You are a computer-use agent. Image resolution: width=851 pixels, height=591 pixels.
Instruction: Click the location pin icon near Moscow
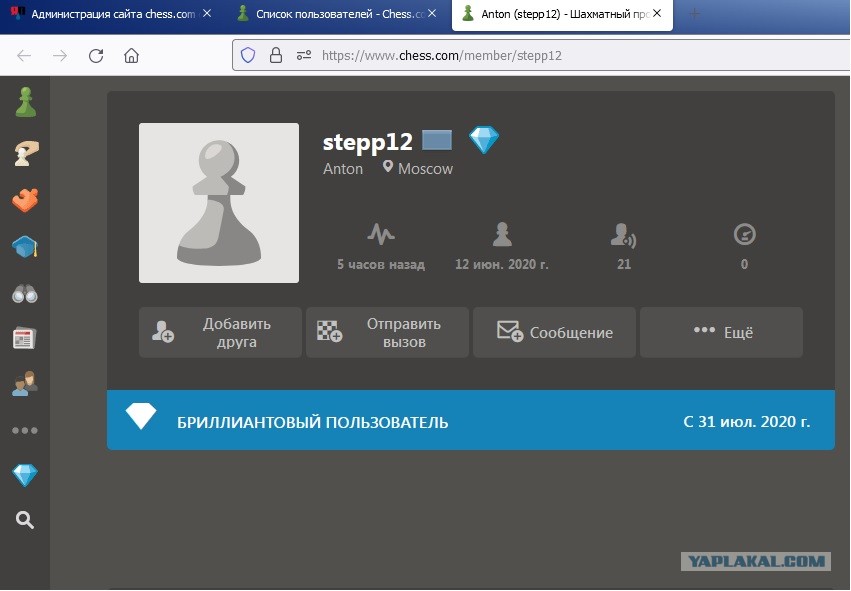point(388,166)
